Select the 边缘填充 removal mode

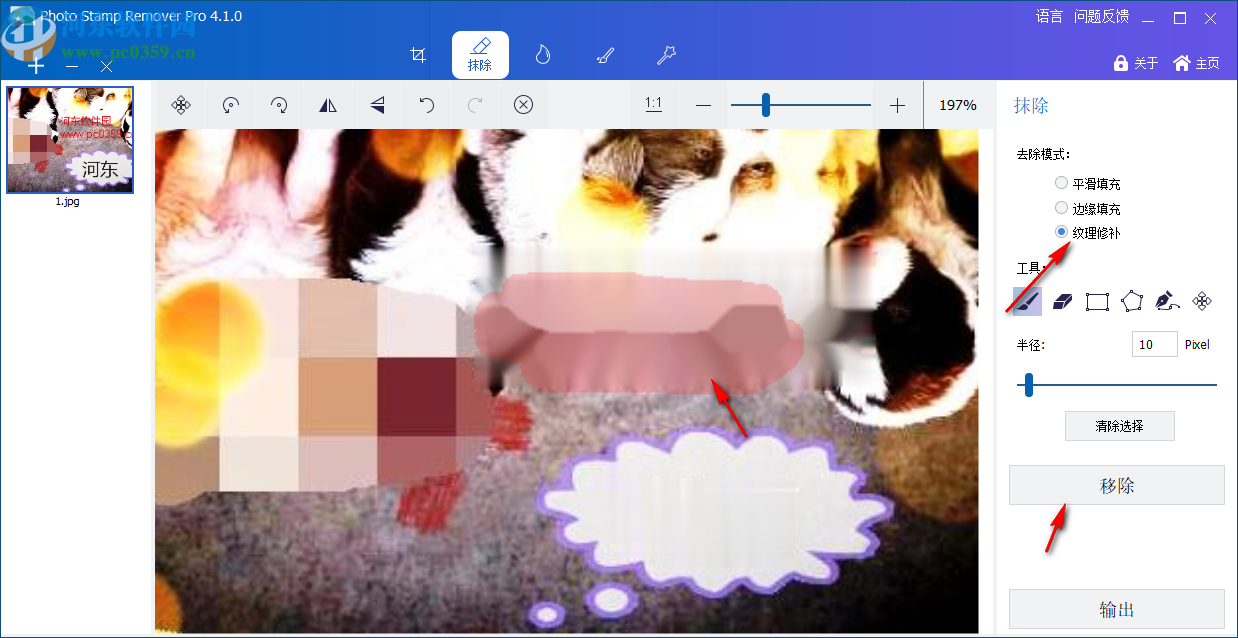(x=1060, y=207)
